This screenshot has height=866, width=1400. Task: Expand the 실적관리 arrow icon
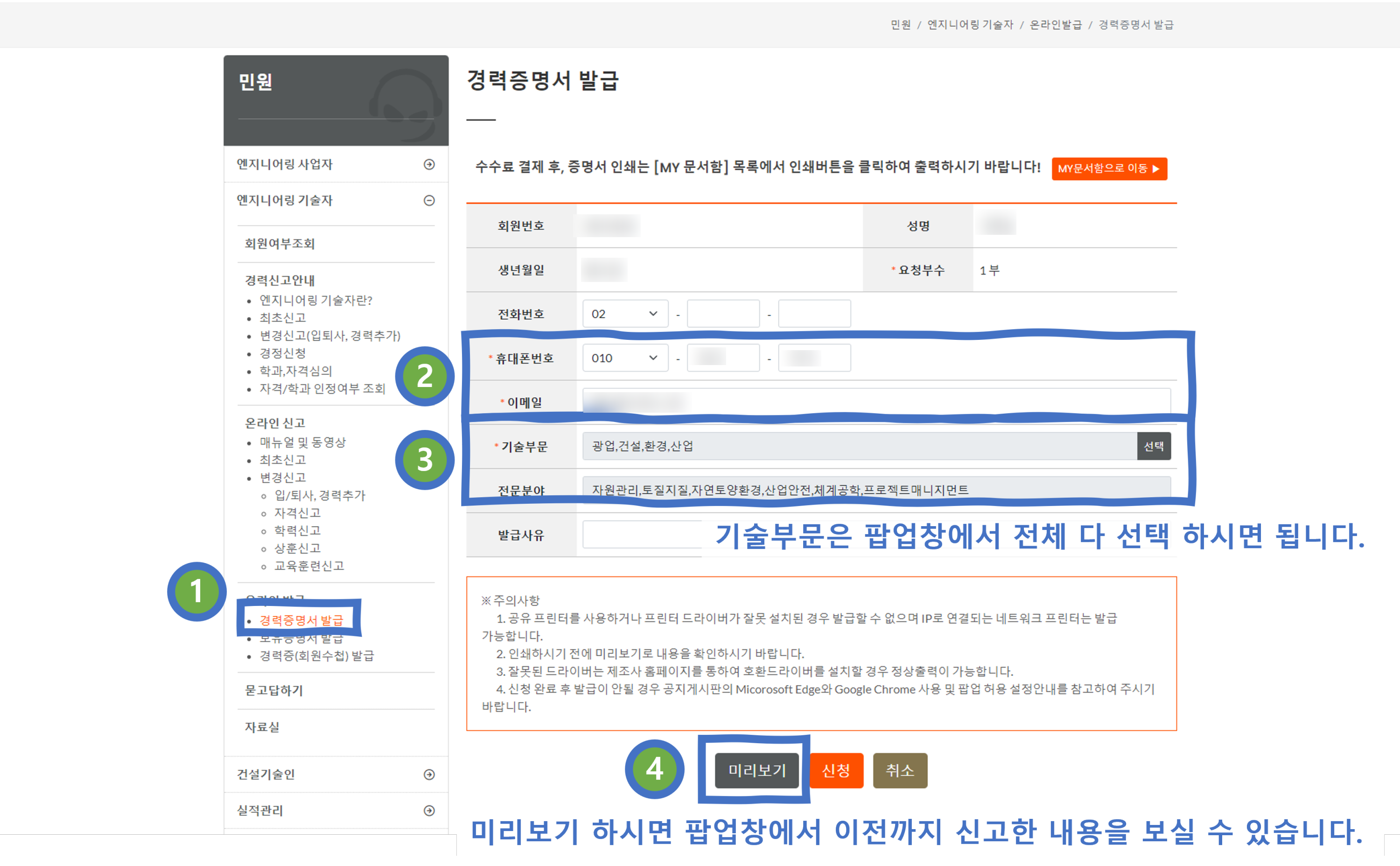(x=429, y=810)
